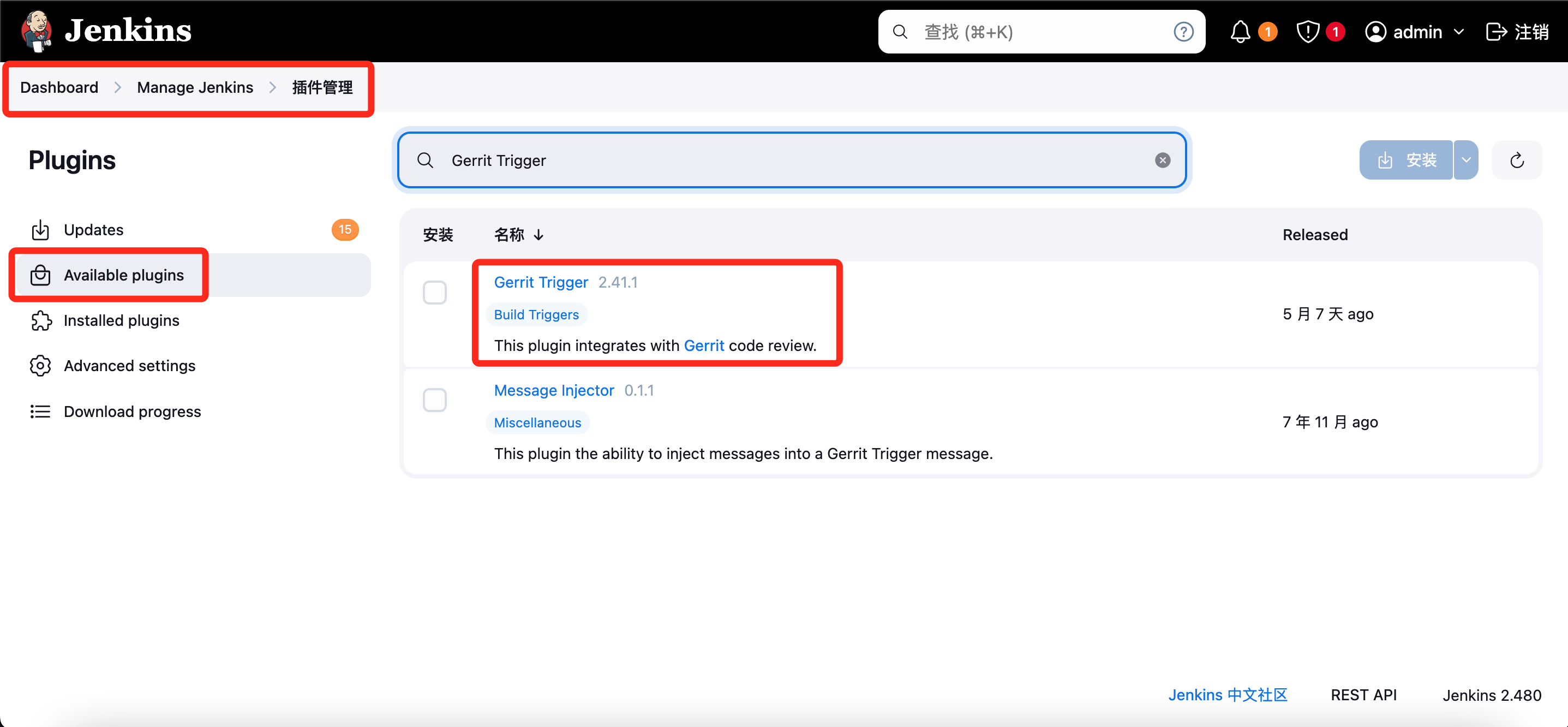Go to Installed plugins

click(x=121, y=320)
